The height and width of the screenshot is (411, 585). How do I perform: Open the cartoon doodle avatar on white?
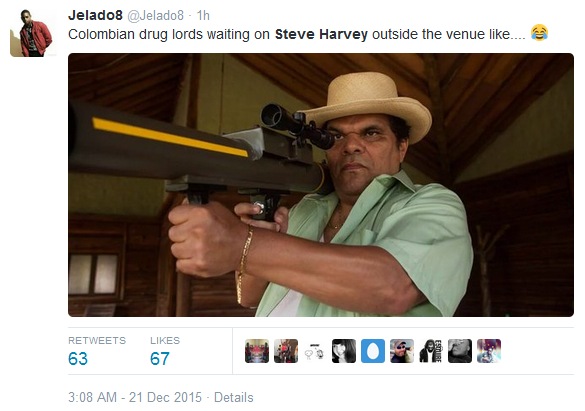tap(315, 351)
